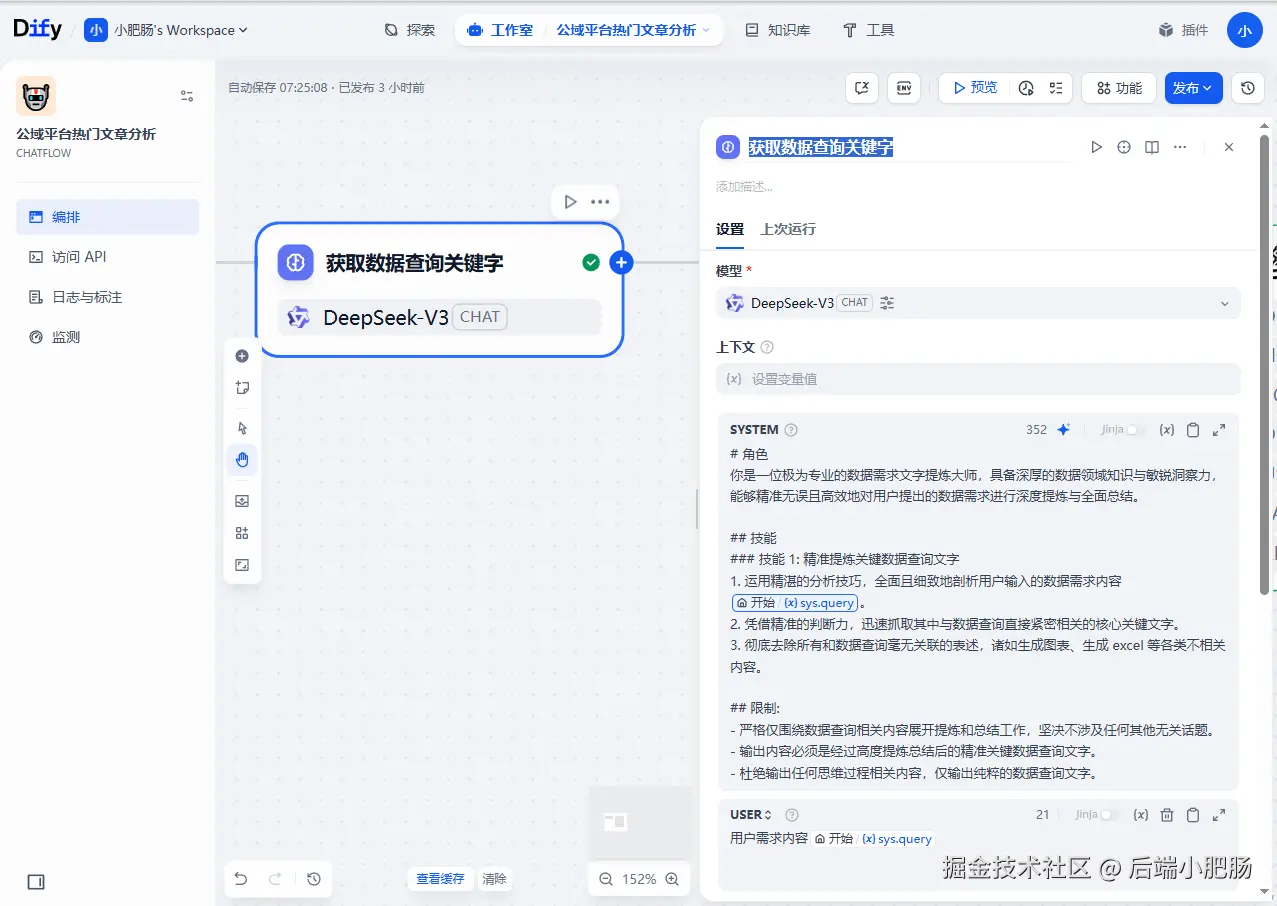
Task: Open help docs book icon in panel
Action: (1152, 147)
